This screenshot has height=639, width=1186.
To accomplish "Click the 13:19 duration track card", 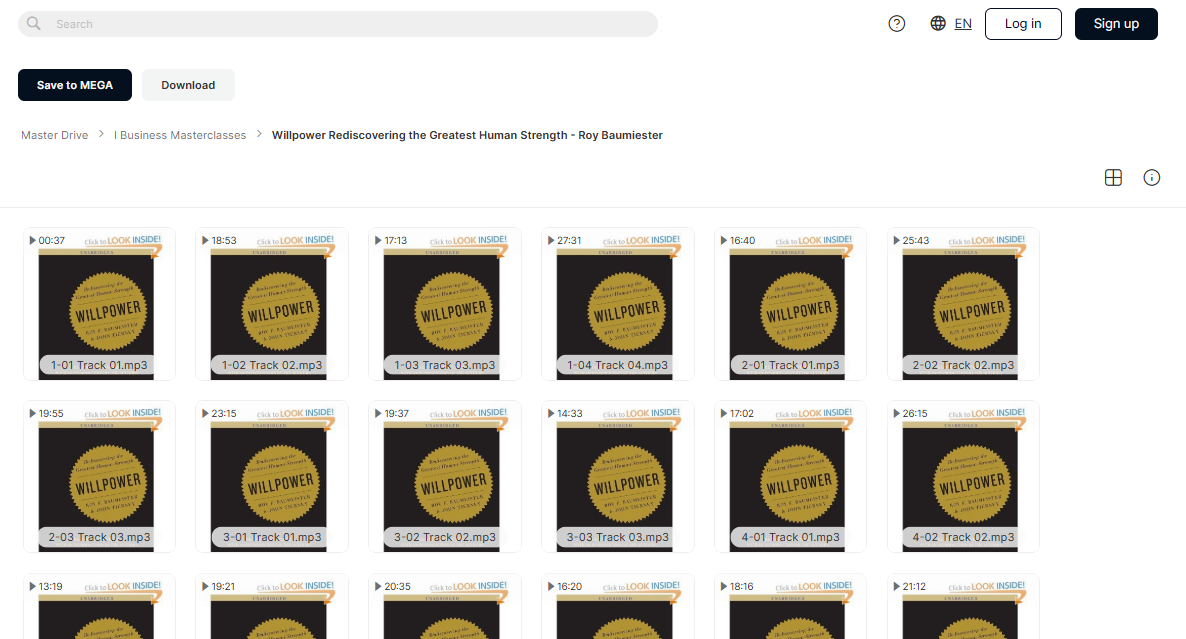I will pos(99,606).
